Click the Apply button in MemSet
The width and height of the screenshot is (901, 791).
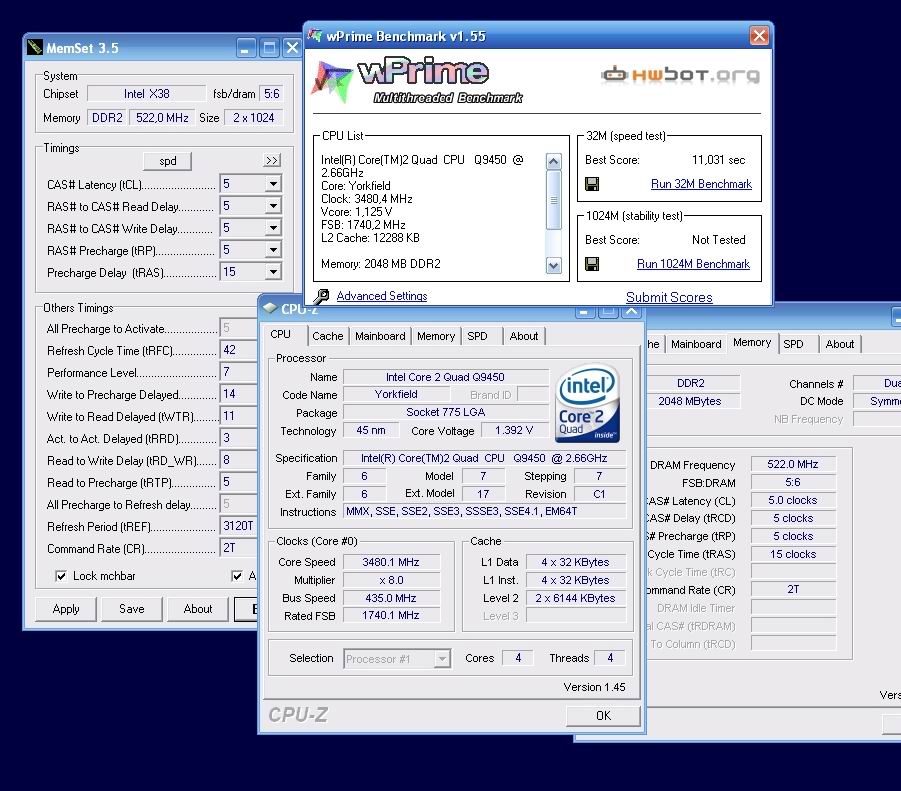[66, 609]
